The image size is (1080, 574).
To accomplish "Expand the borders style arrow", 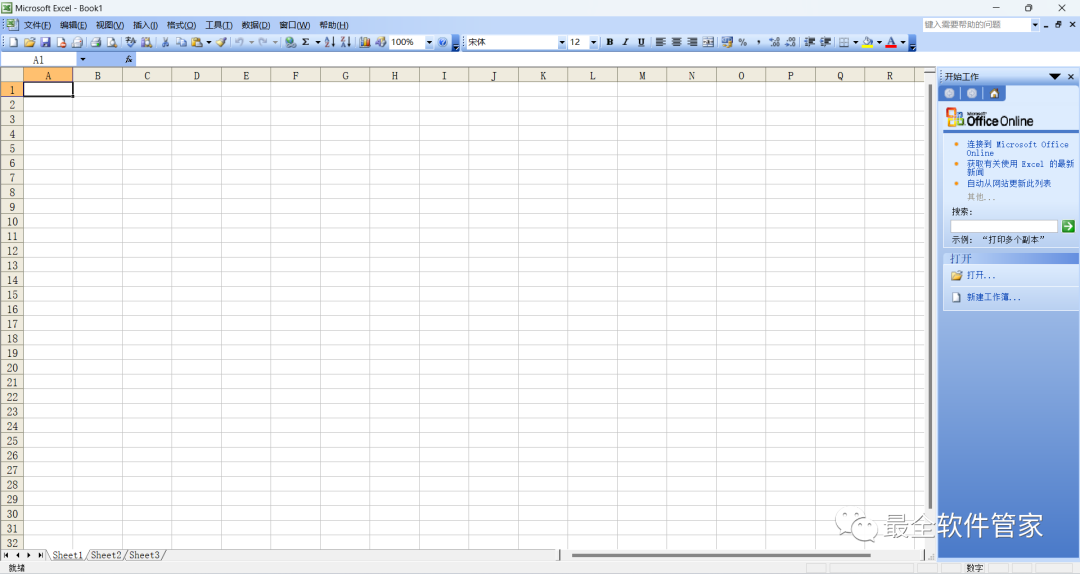I will 855,42.
